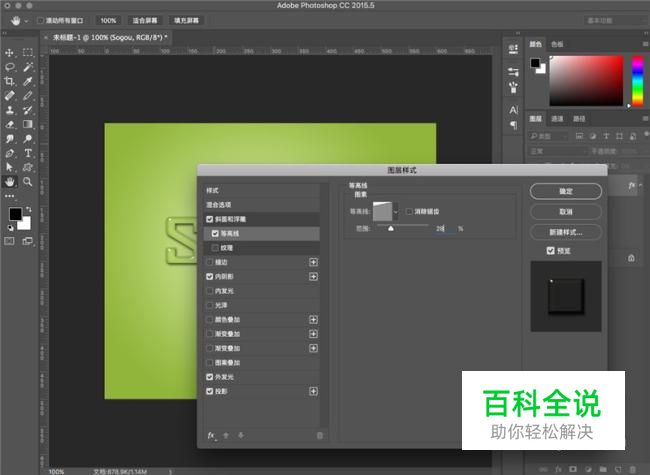Select the Rectangular Marquee tool
Screen dimensions: 650x475
click(x=28, y=52)
